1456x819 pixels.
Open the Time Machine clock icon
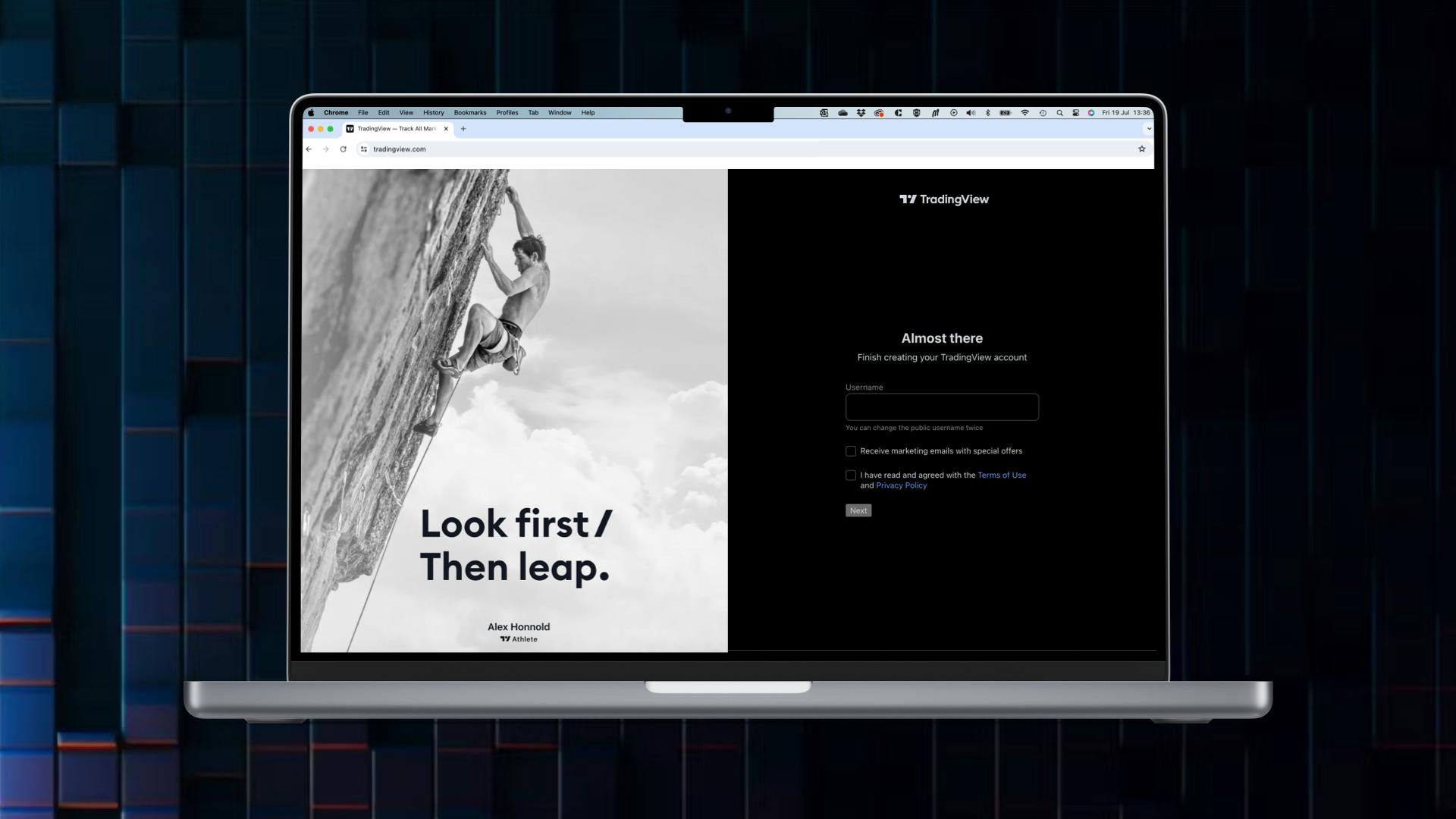click(x=1043, y=113)
